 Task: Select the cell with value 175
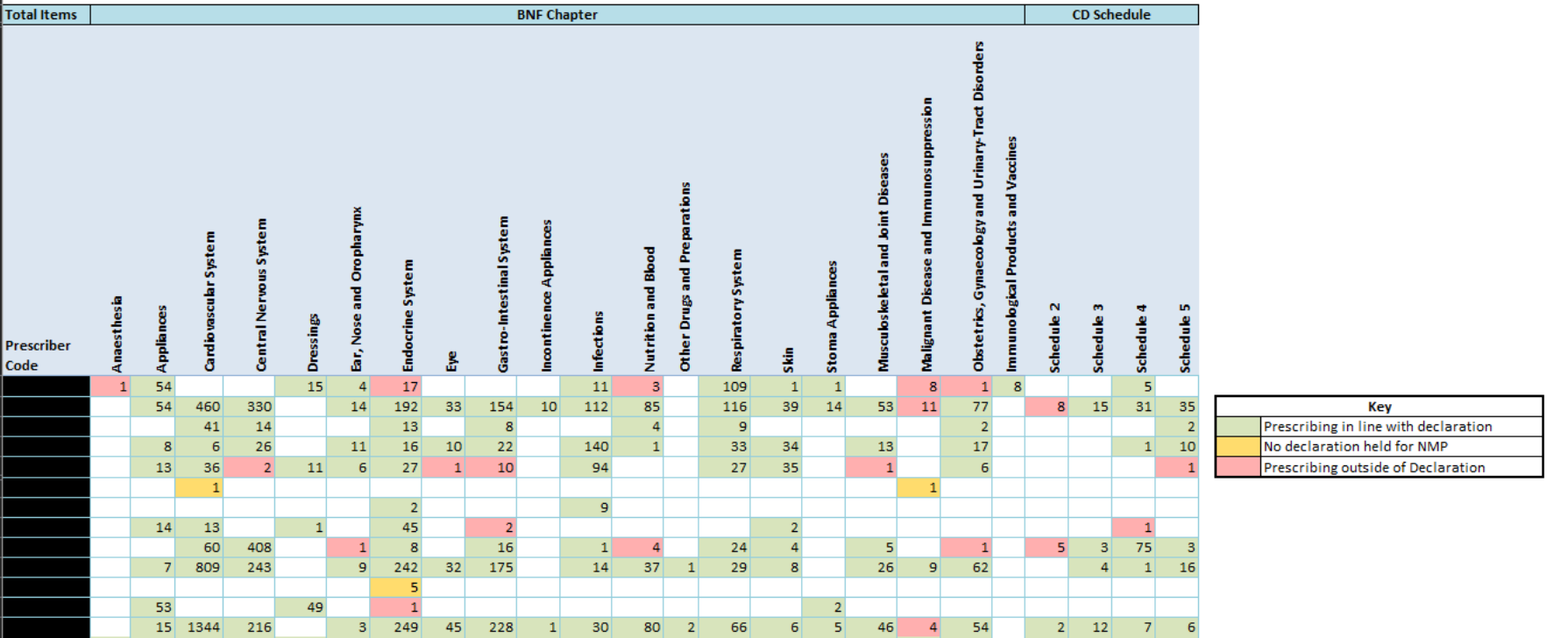click(491, 567)
